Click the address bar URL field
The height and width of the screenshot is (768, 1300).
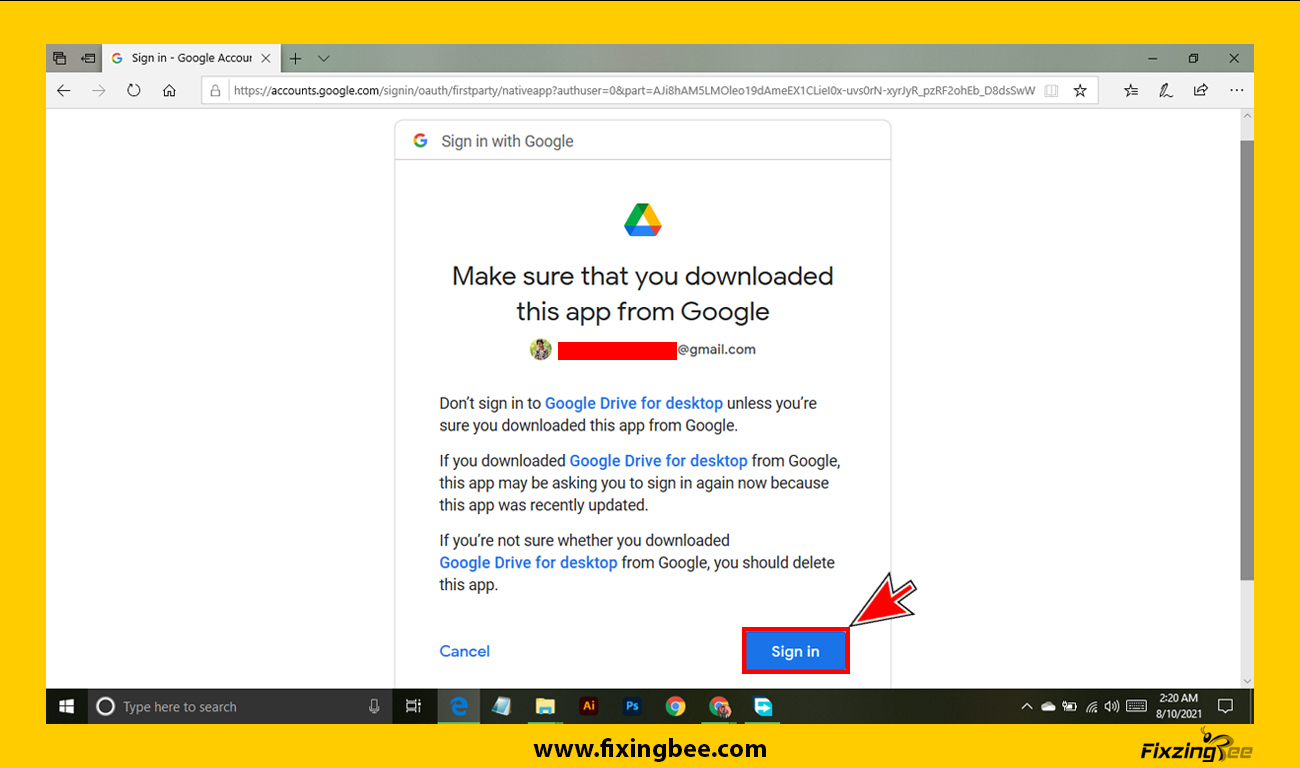pos(630,91)
